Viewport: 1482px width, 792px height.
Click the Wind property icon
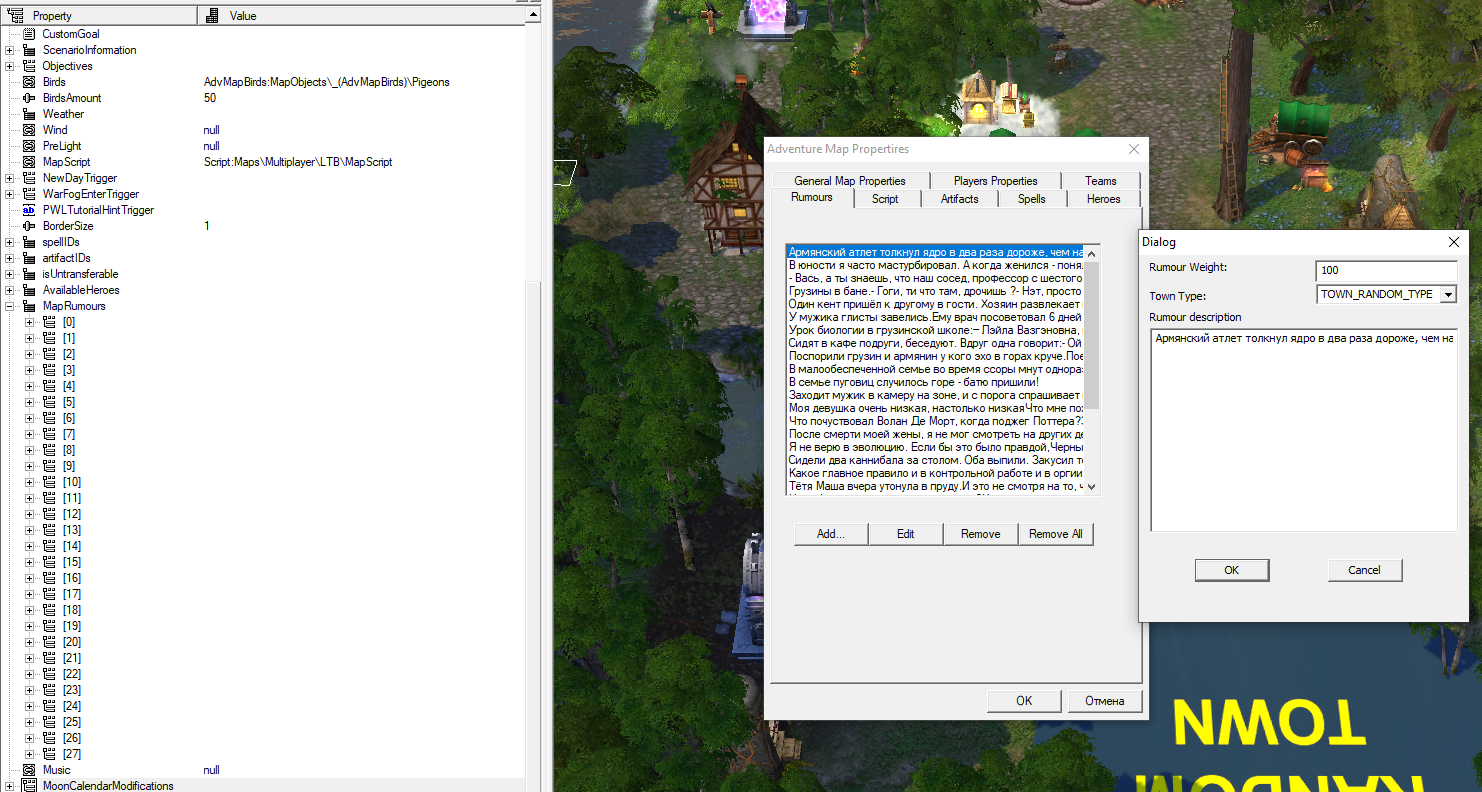coord(29,130)
